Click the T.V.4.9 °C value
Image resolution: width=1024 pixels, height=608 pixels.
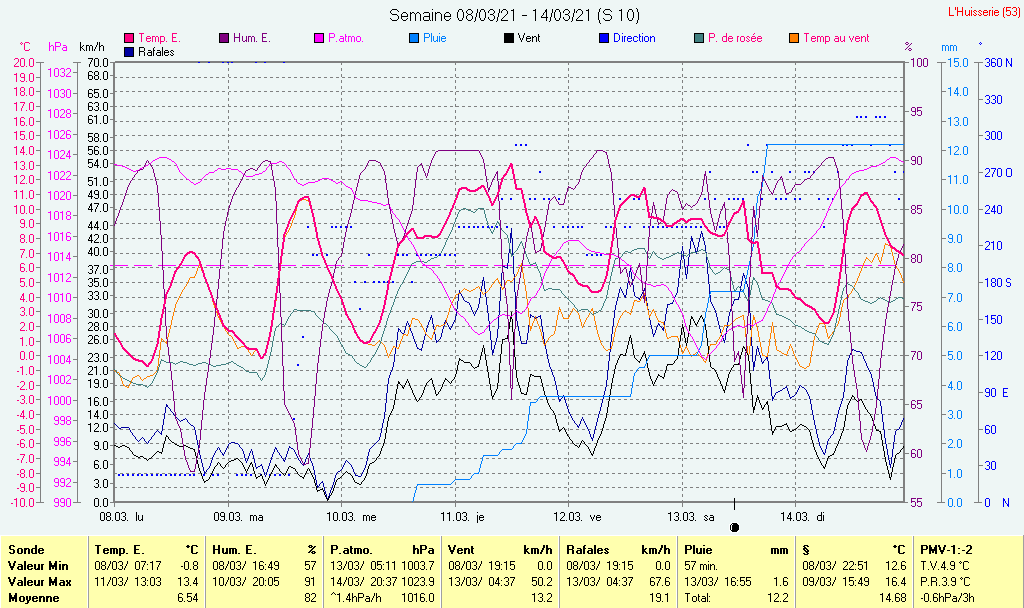(x=945, y=566)
